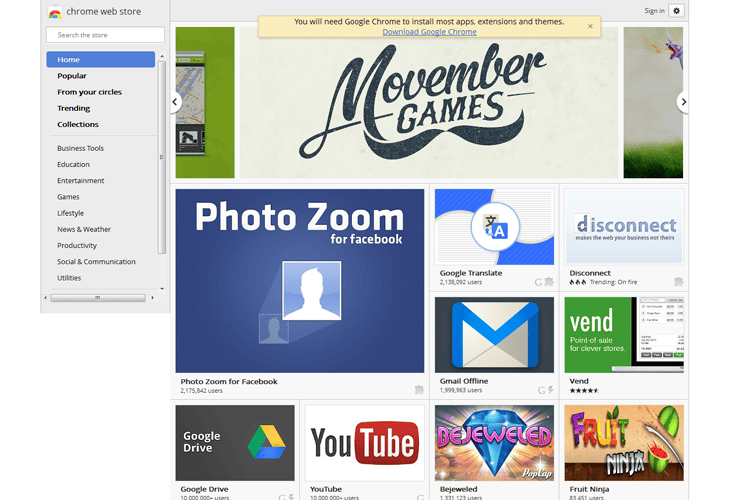Open the Popular section
730x500 pixels.
(72, 76)
